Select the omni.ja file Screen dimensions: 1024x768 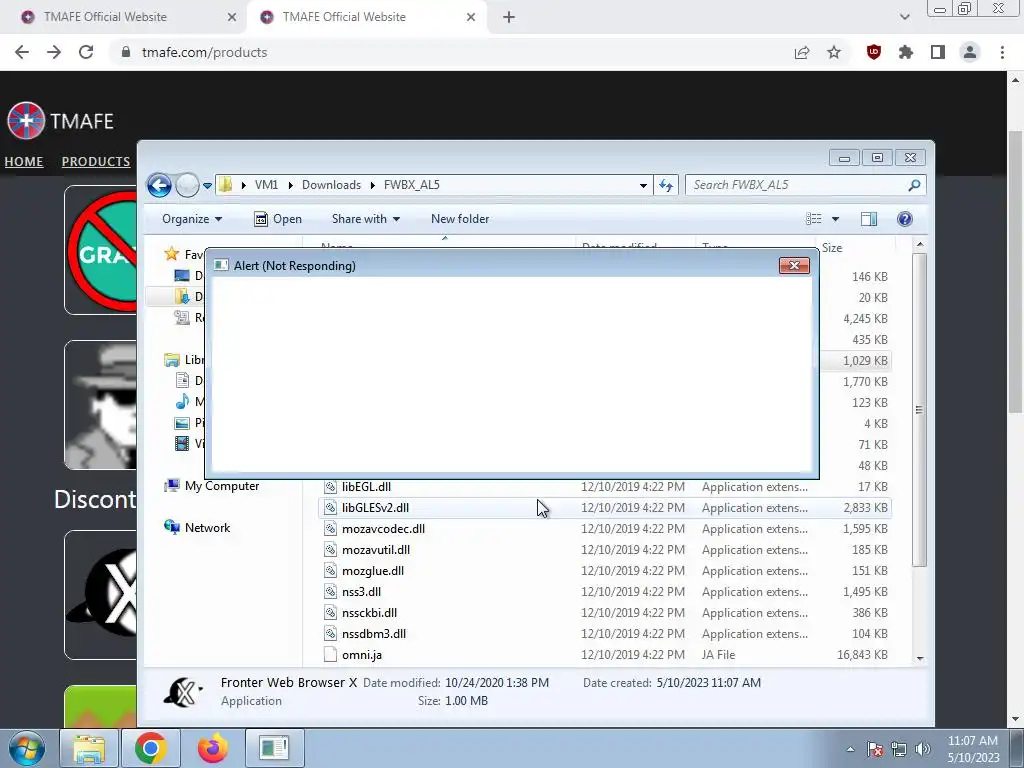coord(605,654)
